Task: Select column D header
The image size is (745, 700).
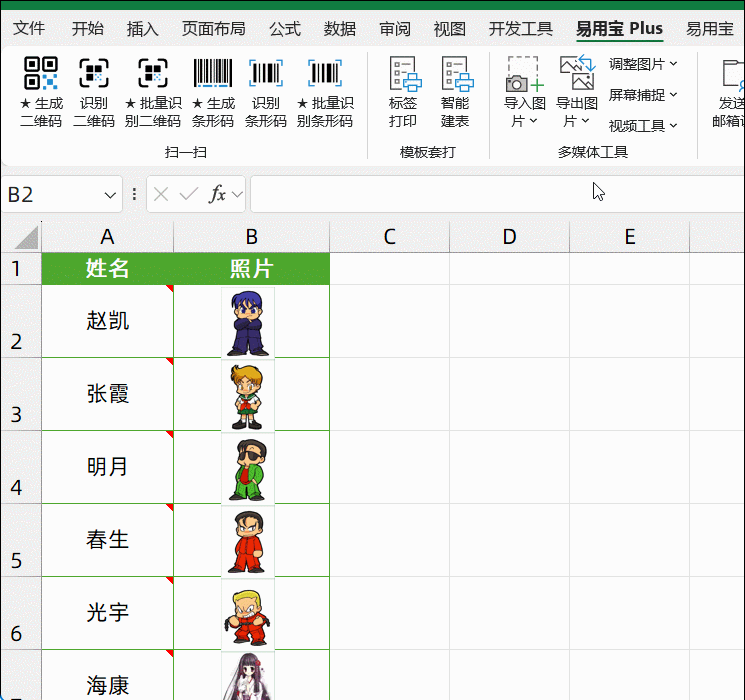Action: pos(509,237)
